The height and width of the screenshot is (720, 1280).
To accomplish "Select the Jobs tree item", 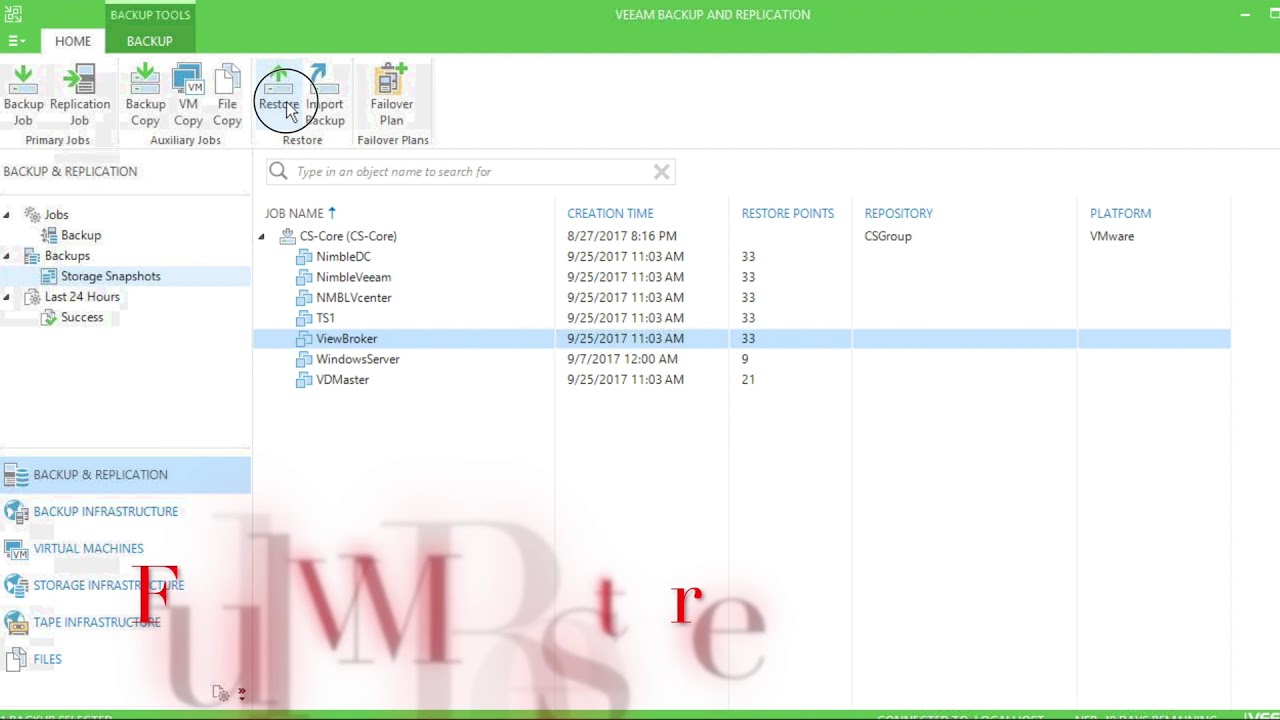I will (56, 215).
